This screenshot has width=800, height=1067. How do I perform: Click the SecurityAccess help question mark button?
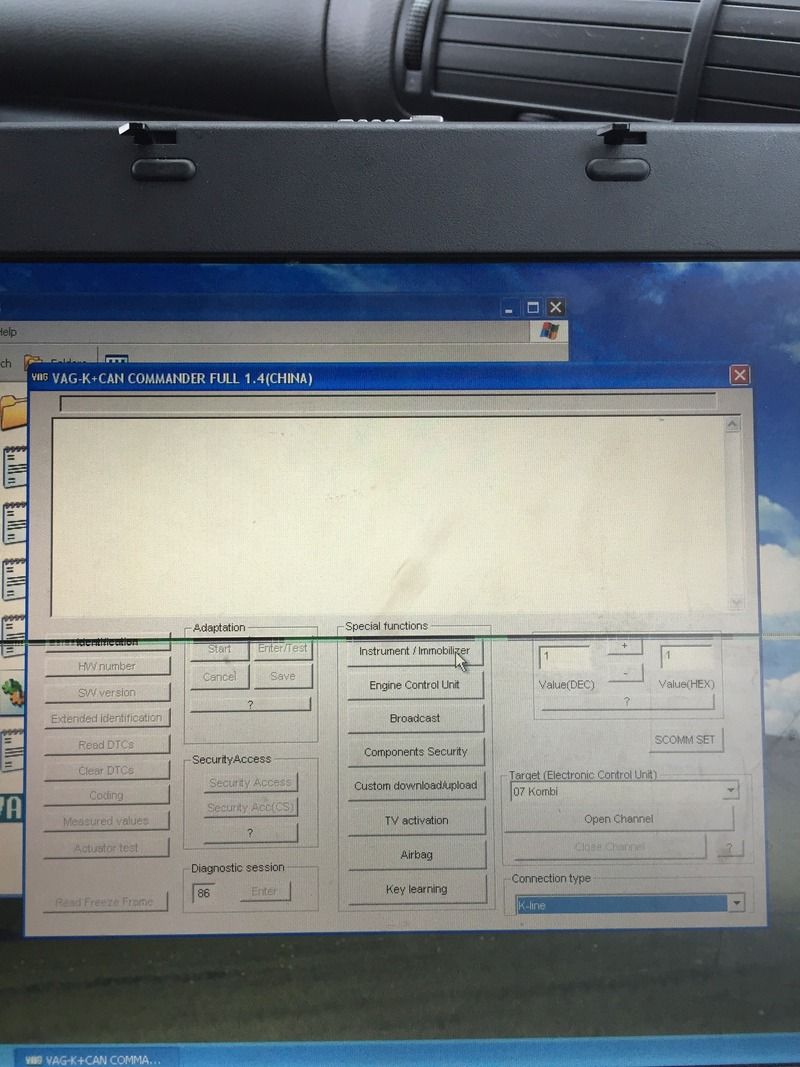(250, 834)
